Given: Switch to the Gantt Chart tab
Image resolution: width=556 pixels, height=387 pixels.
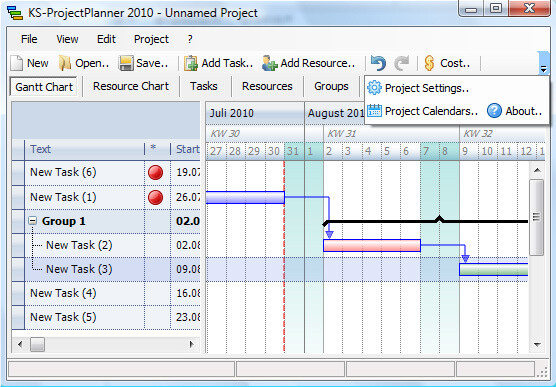Looking at the screenshot, I should [44, 87].
